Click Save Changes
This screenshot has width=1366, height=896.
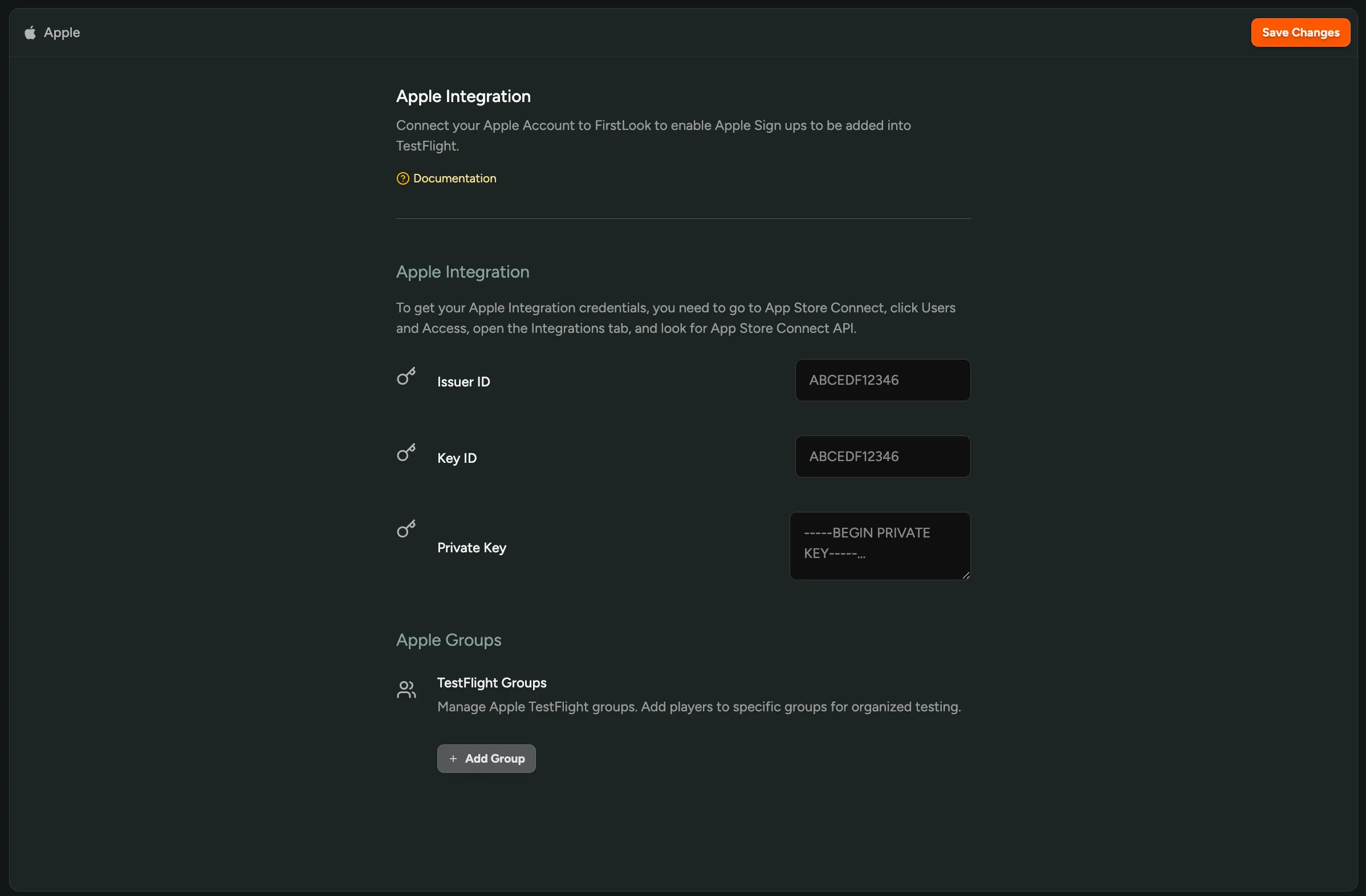pos(1300,32)
